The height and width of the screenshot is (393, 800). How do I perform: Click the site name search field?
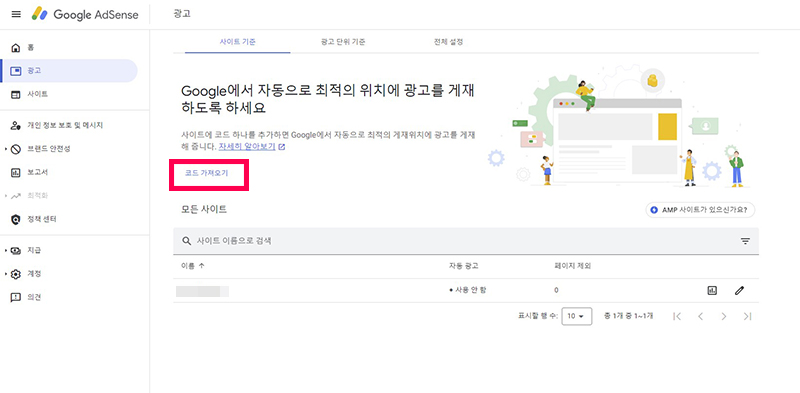[x=466, y=241]
